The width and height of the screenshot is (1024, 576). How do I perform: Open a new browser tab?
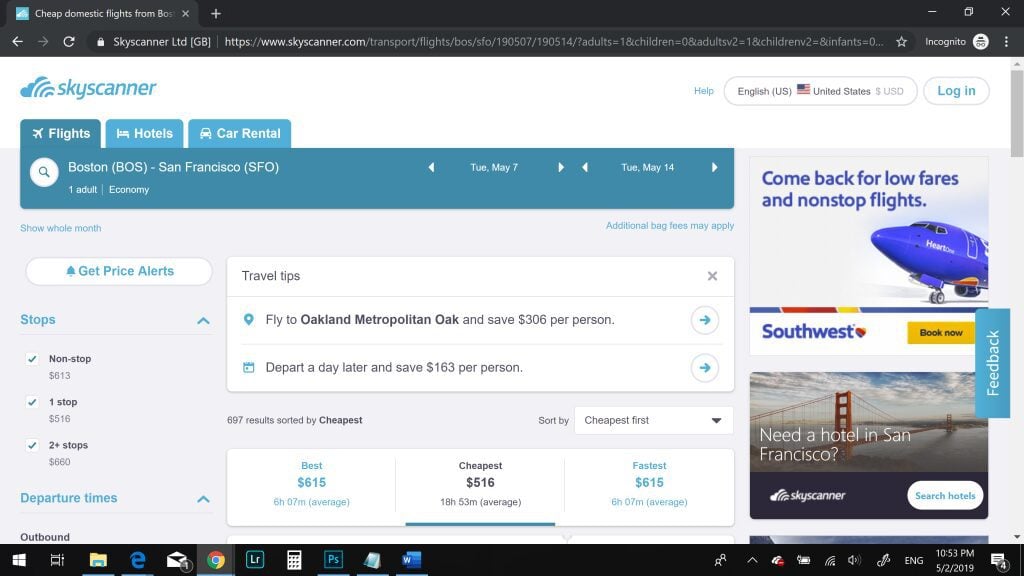click(216, 13)
